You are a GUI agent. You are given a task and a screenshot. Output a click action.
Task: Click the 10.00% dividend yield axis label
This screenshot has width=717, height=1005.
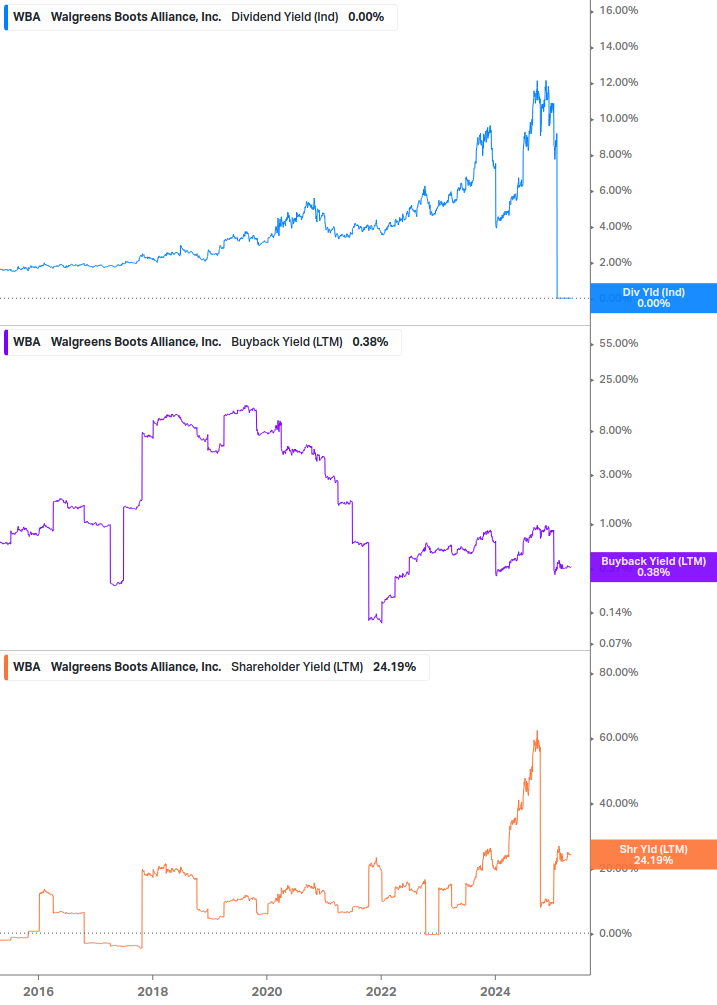pyautogui.click(x=618, y=118)
